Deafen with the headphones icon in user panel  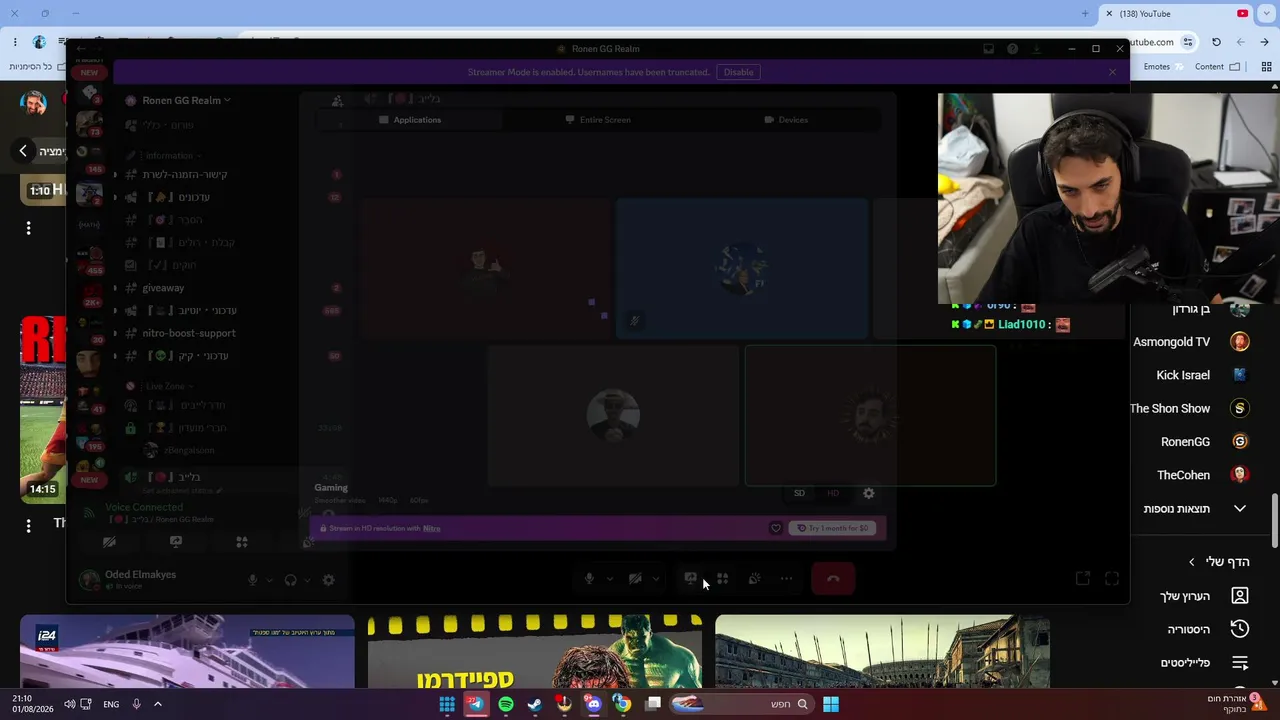(x=291, y=580)
